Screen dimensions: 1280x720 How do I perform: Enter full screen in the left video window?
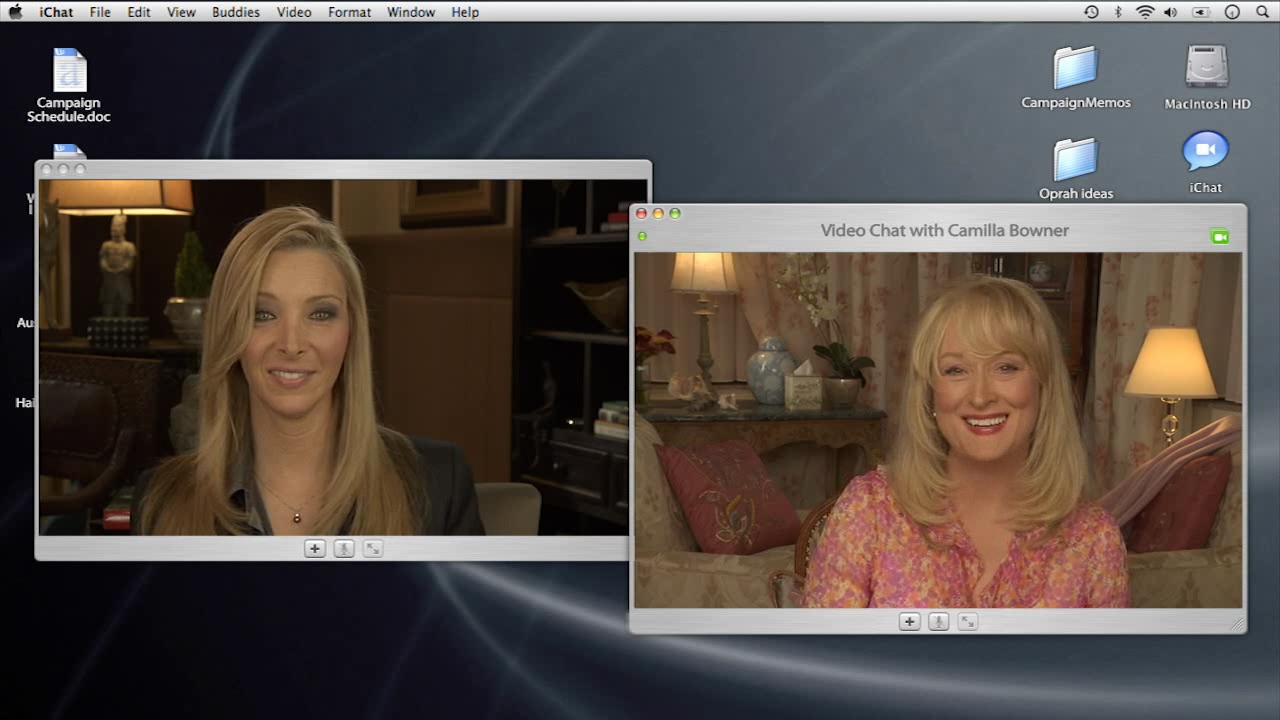[x=373, y=548]
